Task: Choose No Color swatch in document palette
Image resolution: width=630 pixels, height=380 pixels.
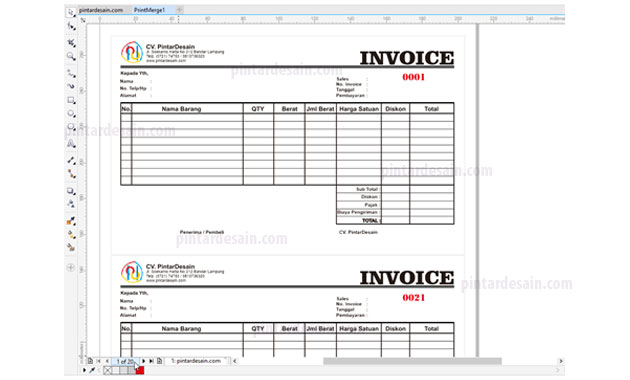Action: 107,370
